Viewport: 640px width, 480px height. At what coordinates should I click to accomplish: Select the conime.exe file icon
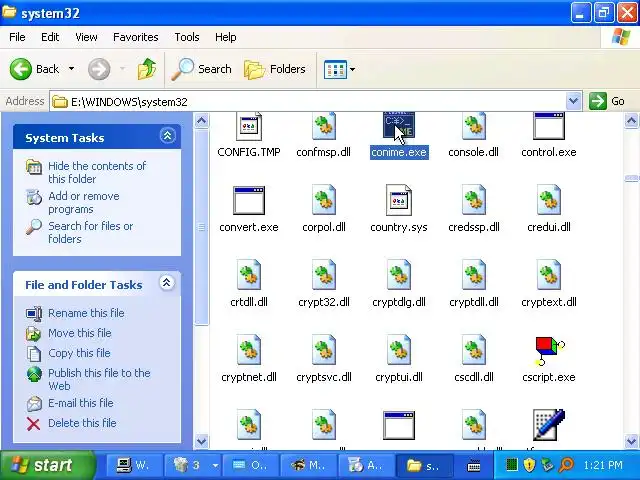(x=399, y=126)
